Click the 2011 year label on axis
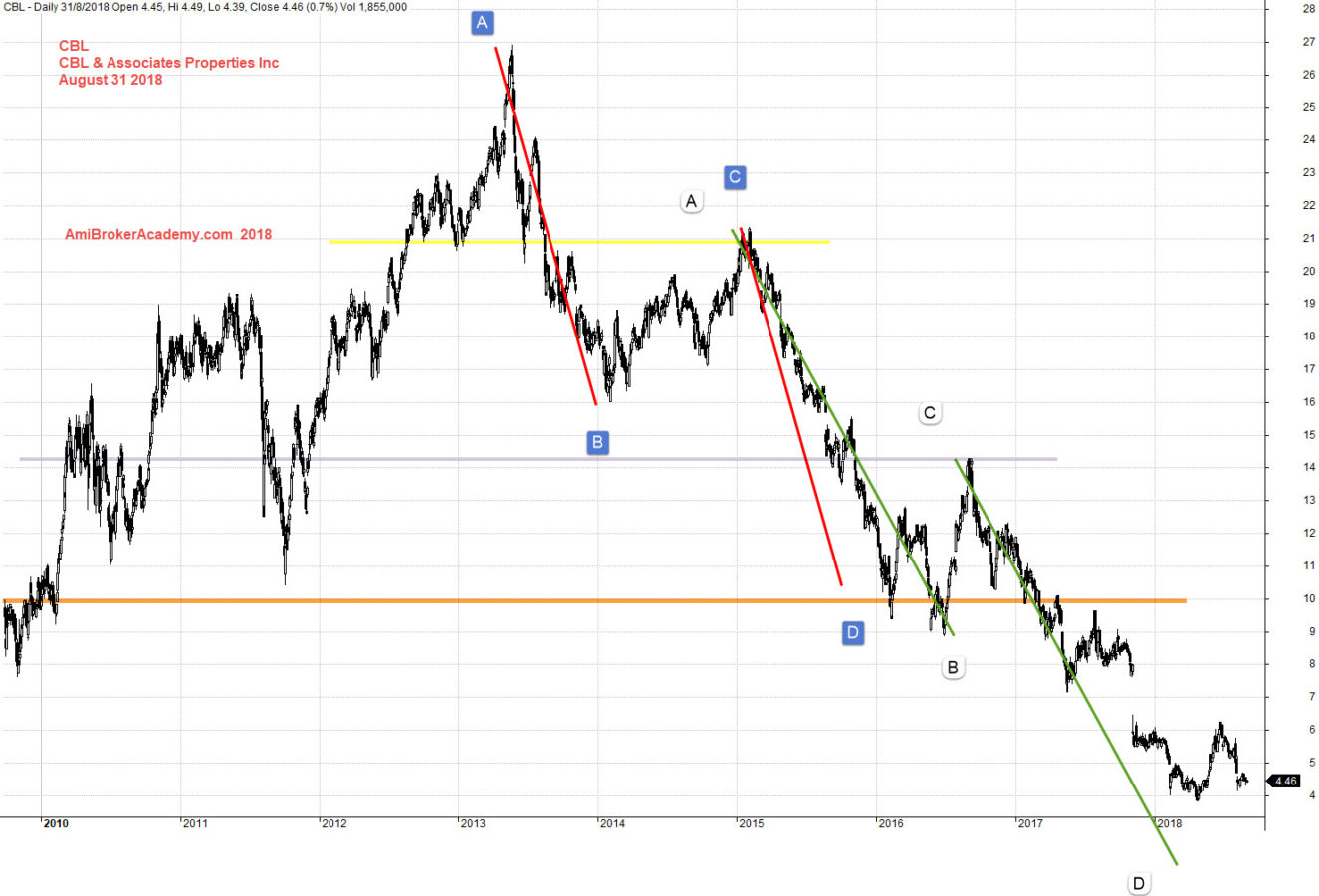Image resolution: width=1319 pixels, height=896 pixels. pos(195,823)
